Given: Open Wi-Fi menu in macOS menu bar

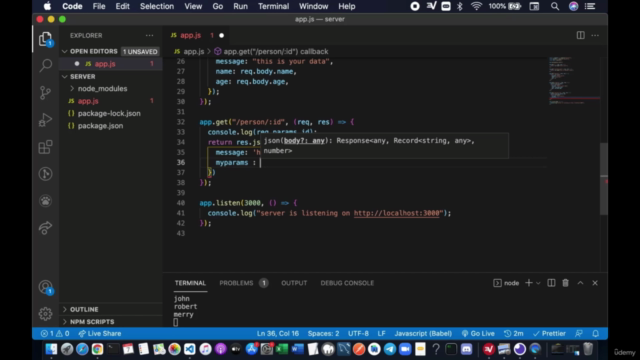Looking at the screenshot, I should (x=476, y=6).
